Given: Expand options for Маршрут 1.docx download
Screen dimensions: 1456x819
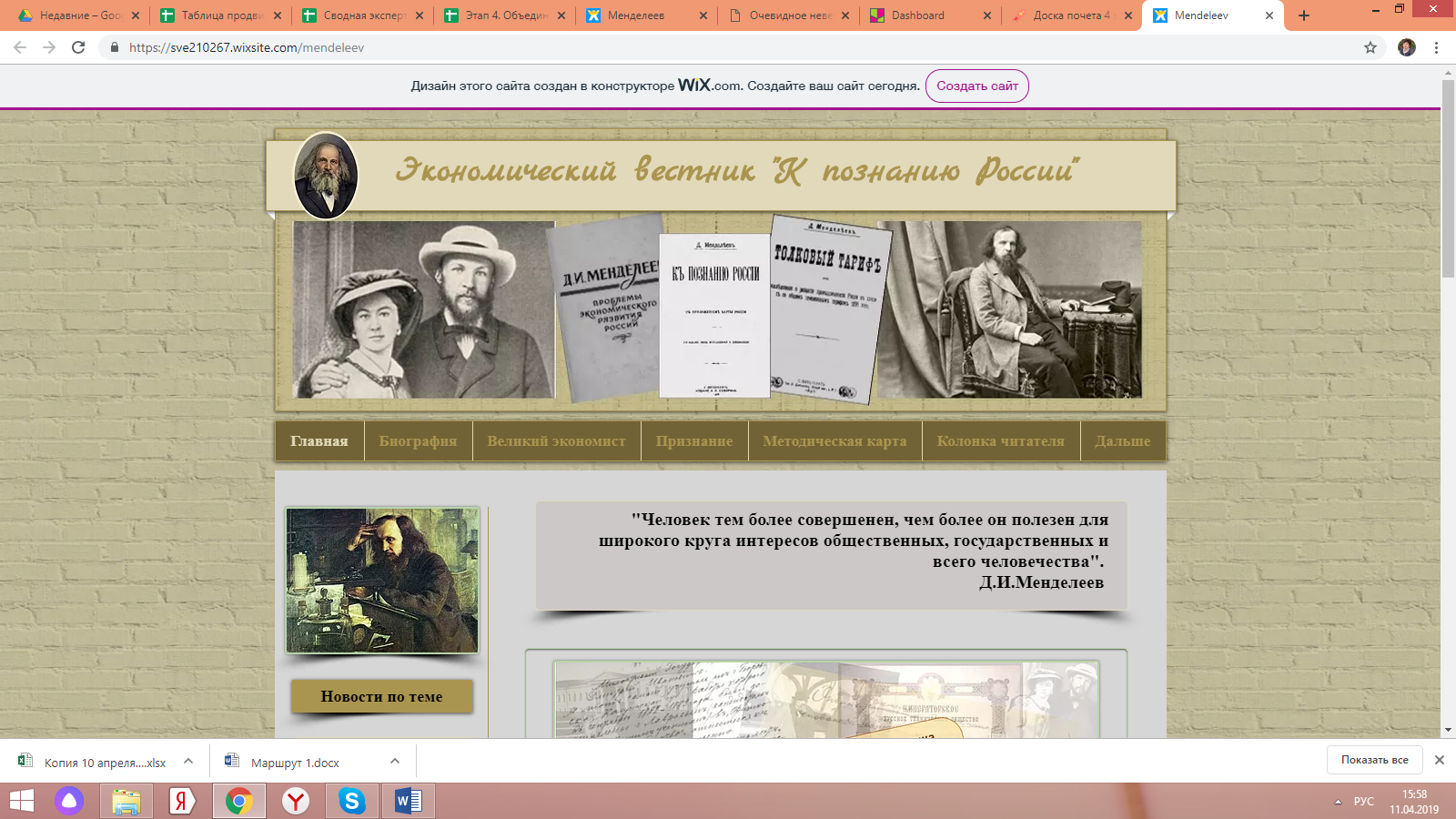Looking at the screenshot, I should [x=395, y=762].
